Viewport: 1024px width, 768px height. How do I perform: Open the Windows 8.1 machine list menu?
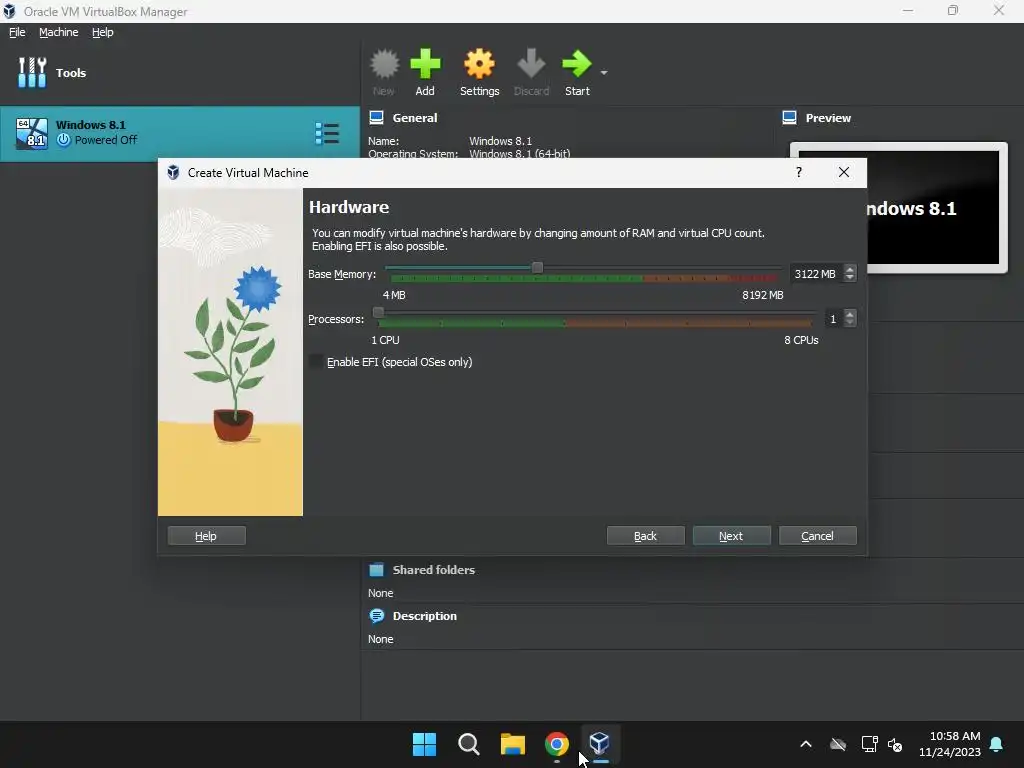click(x=327, y=133)
